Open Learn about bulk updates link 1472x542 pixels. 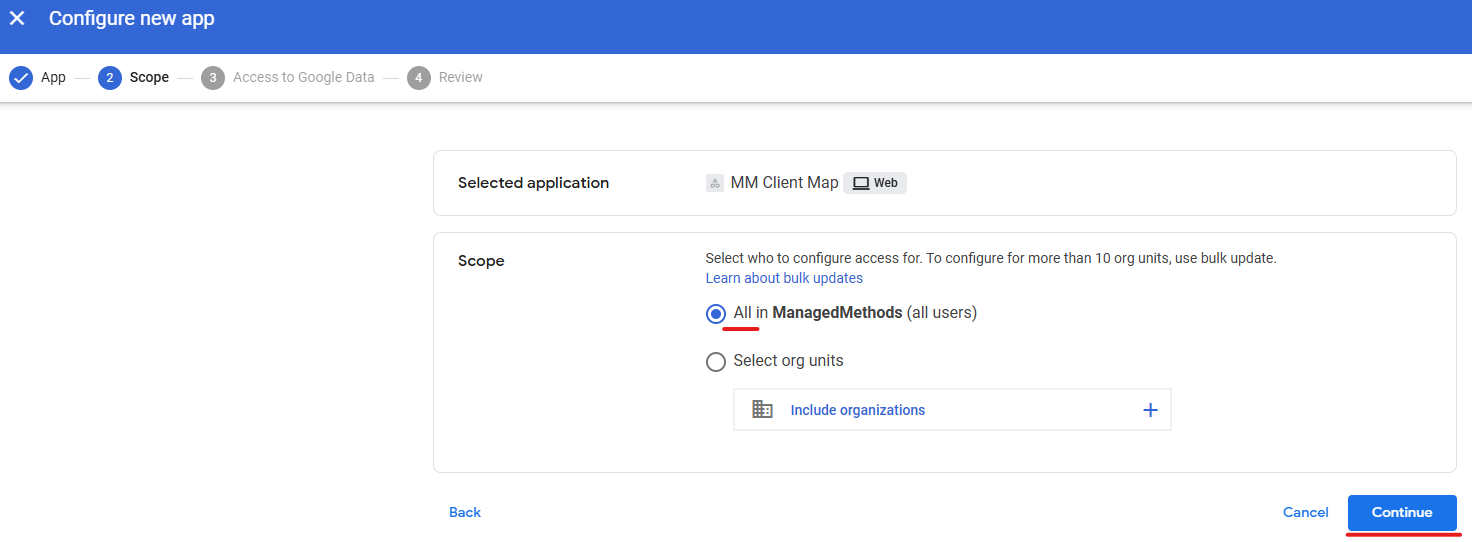(784, 278)
